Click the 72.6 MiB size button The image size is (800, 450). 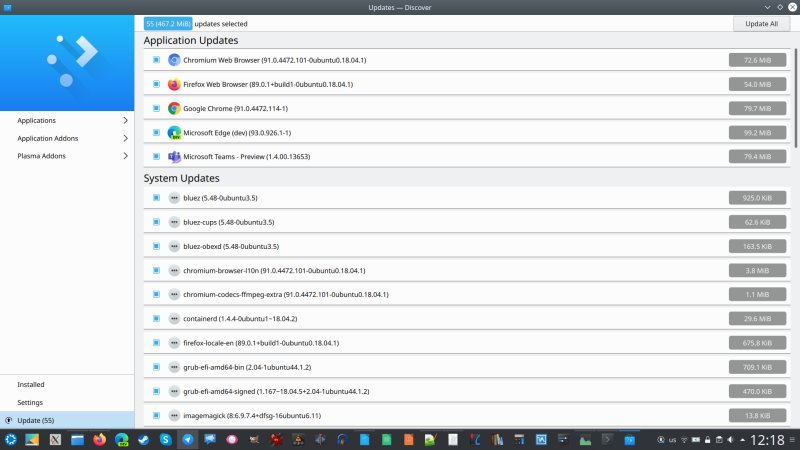757,60
